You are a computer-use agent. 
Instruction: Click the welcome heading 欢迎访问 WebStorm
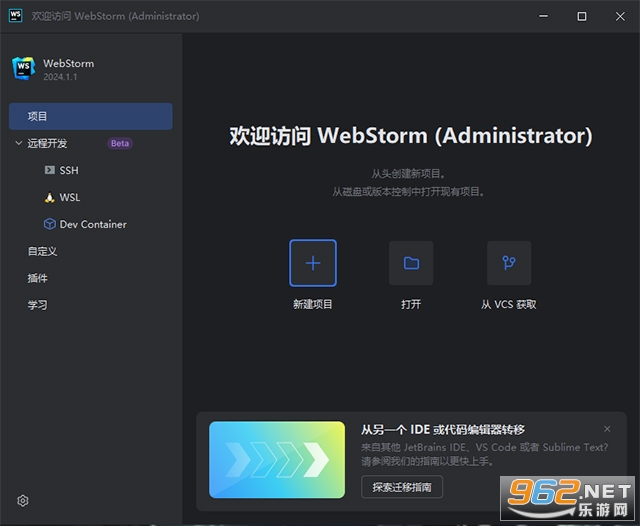tap(411, 136)
